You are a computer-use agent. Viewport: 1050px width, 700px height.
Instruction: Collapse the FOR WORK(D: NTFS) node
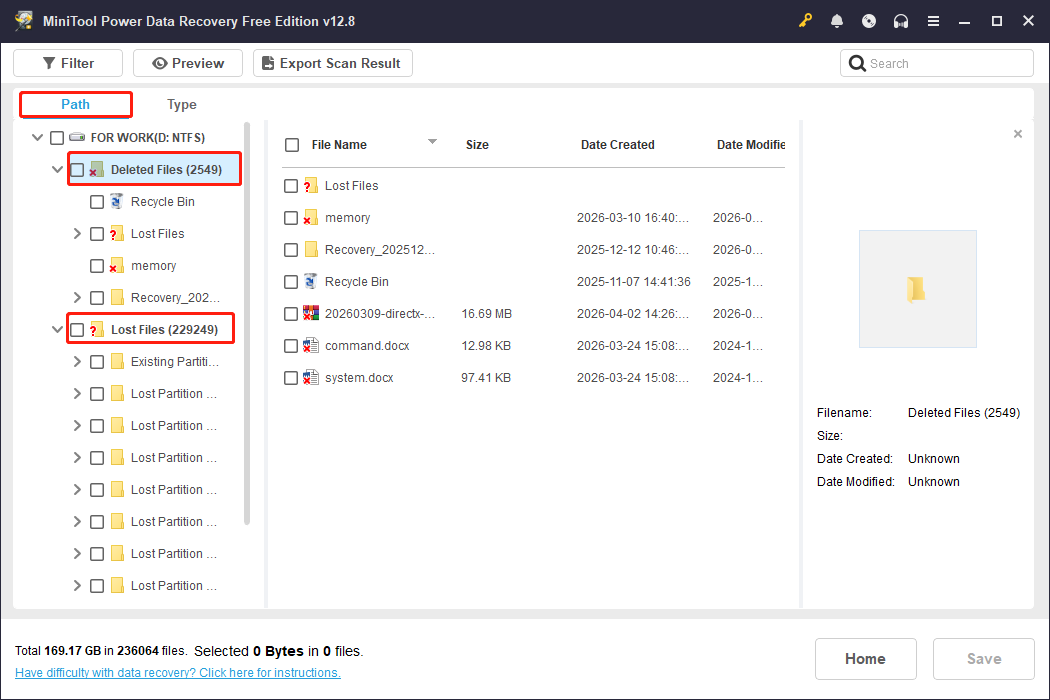(37, 137)
